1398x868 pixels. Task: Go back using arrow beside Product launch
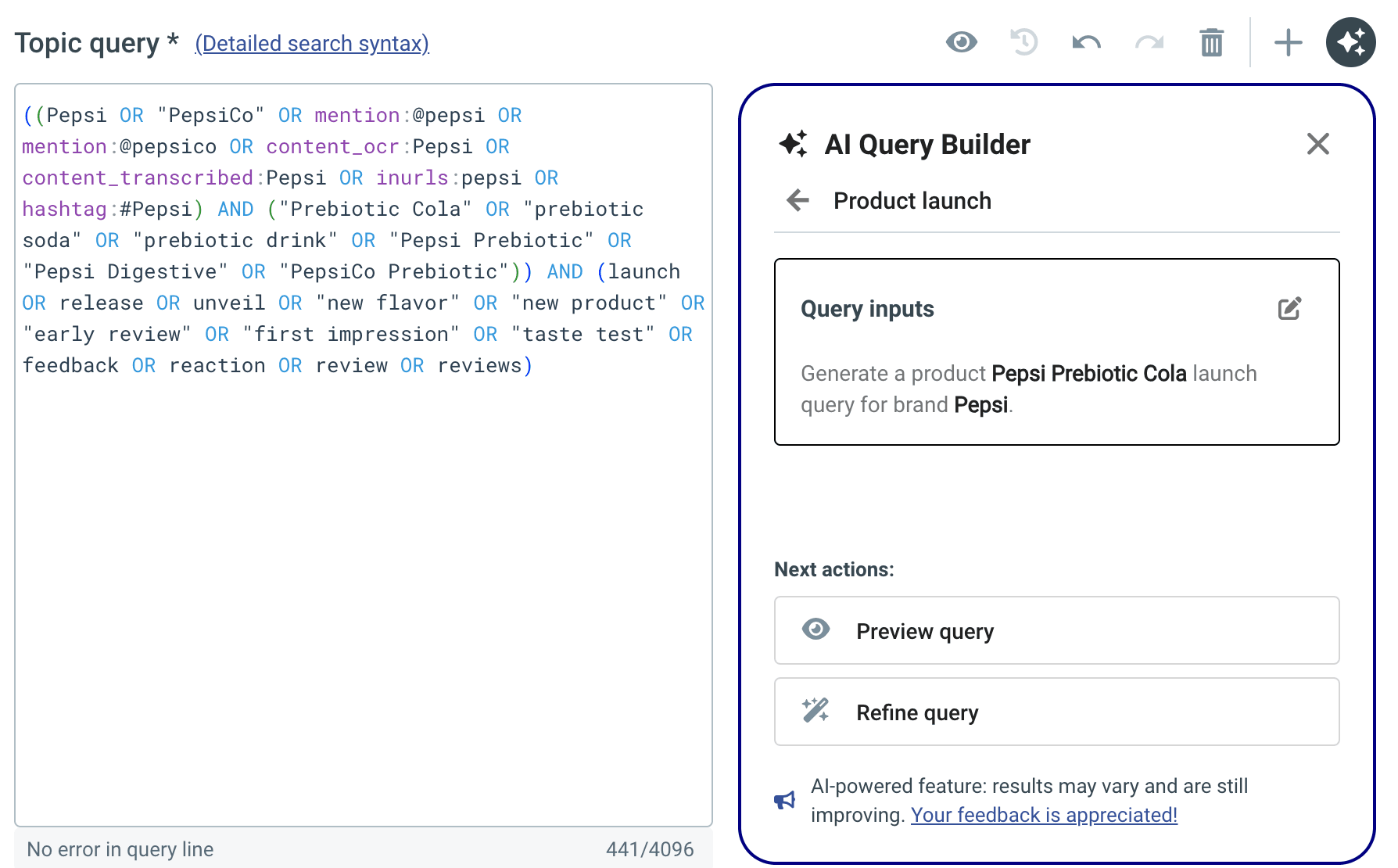(x=798, y=201)
